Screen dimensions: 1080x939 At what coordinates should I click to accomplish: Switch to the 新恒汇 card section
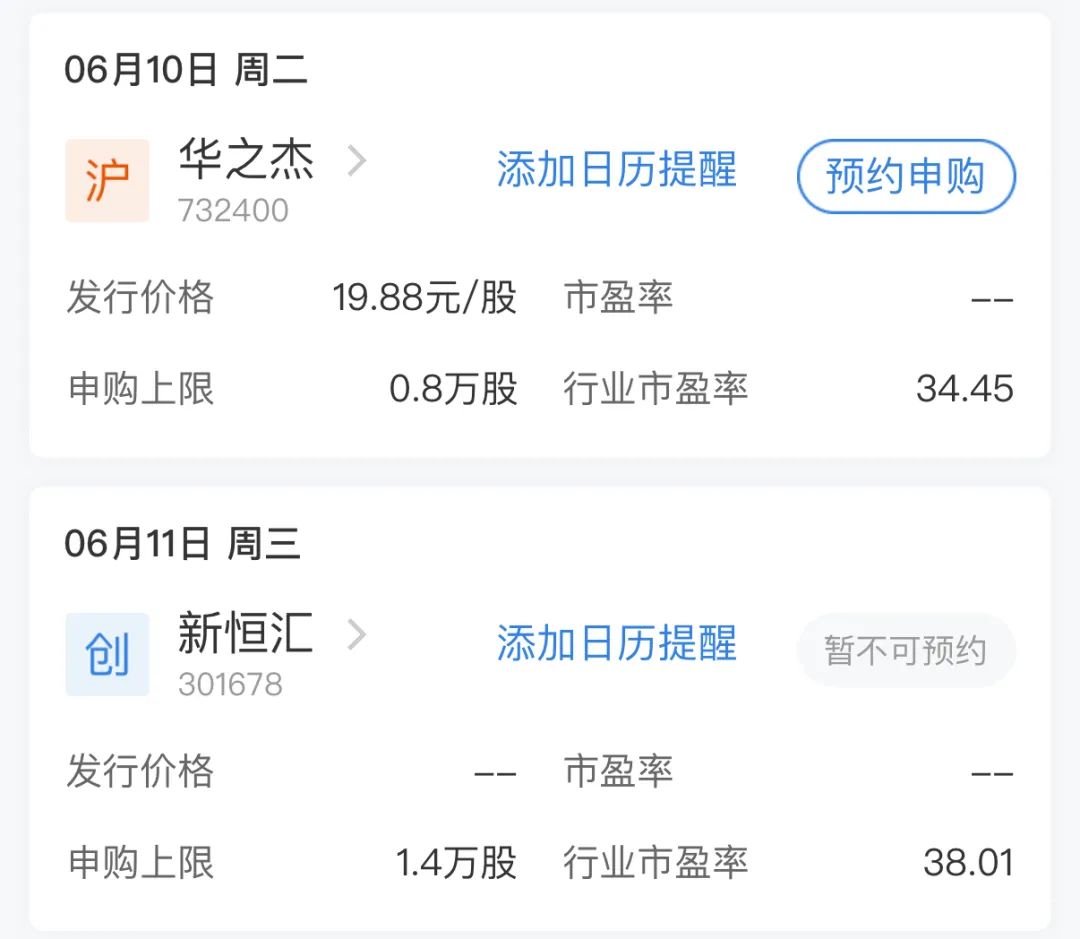pyautogui.click(x=540, y=700)
